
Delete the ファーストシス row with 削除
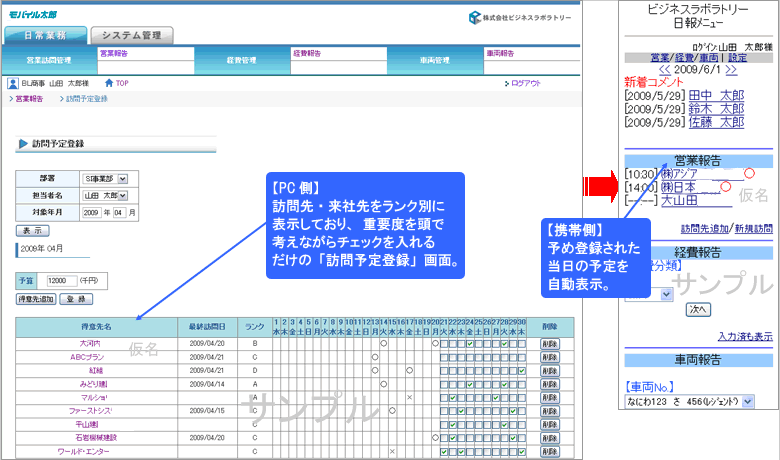click(550, 411)
